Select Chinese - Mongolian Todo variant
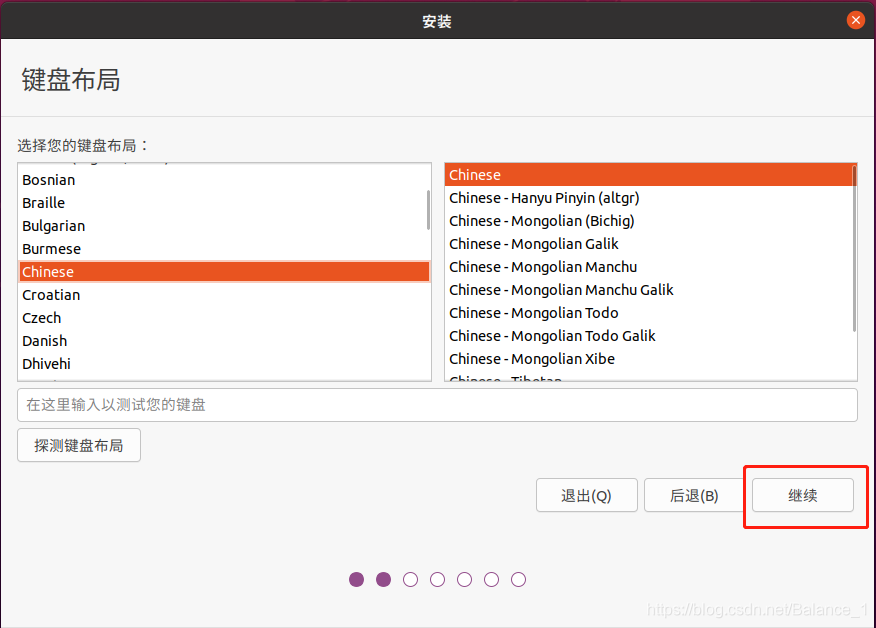Screen dimensions: 876x628 point(650,312)
